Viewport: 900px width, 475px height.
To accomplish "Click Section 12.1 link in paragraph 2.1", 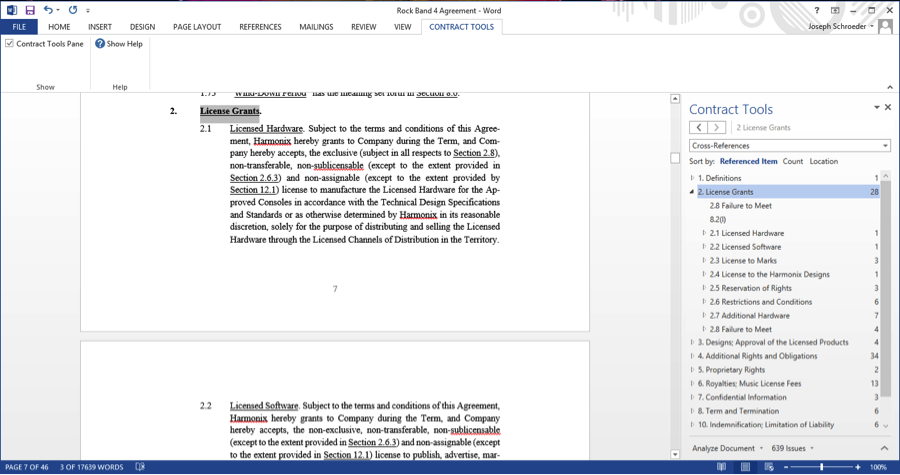I will [x=253, y=190].
